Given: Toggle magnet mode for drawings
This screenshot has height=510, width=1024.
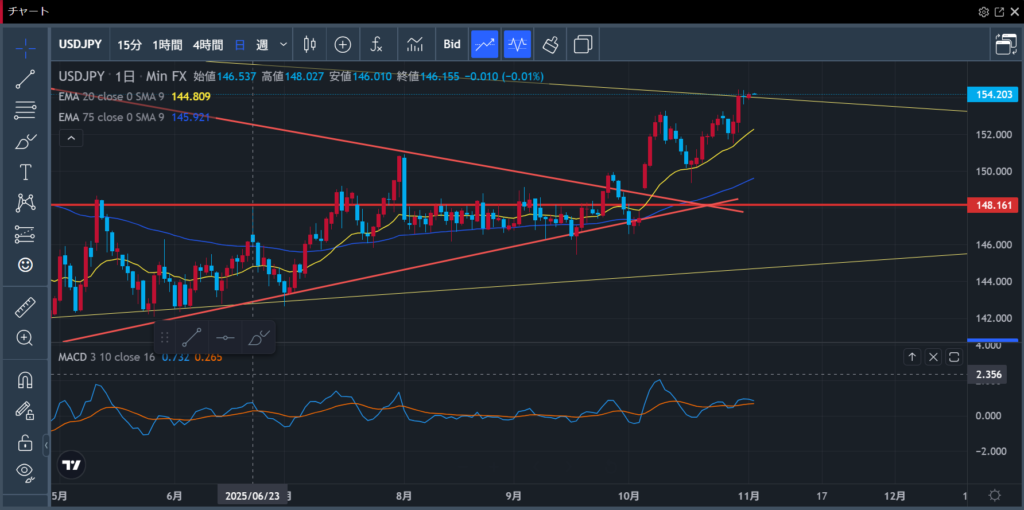Looking at the screenshot, I should [26, 380].
